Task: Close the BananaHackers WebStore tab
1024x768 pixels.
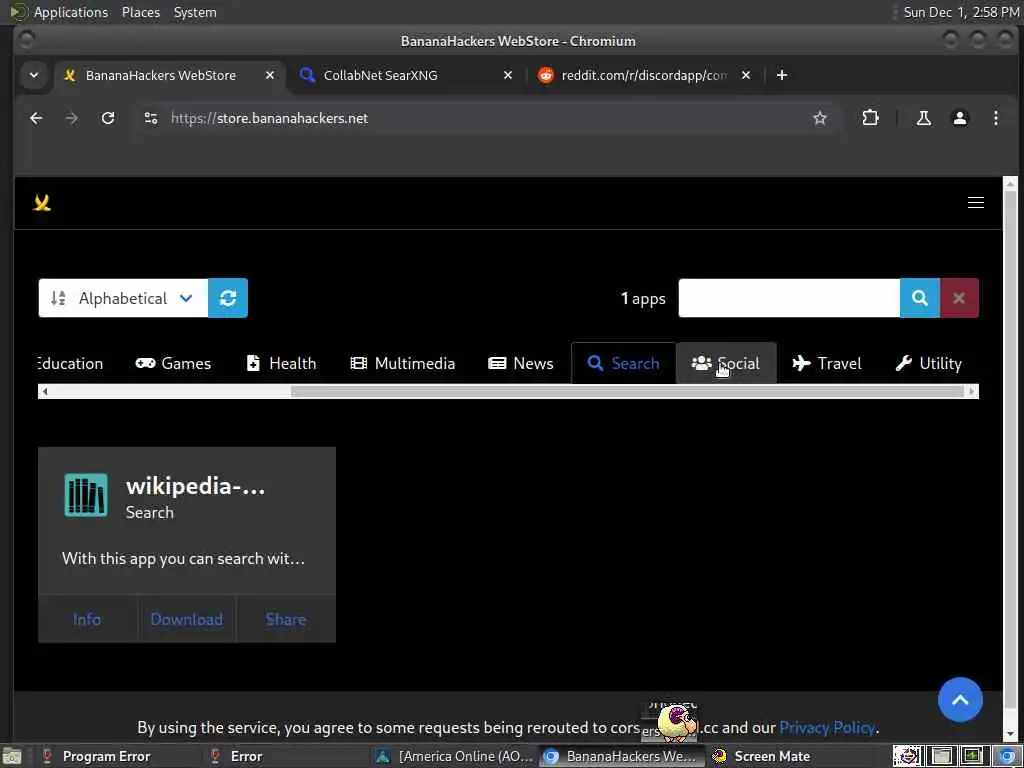Action: (270, 75)
